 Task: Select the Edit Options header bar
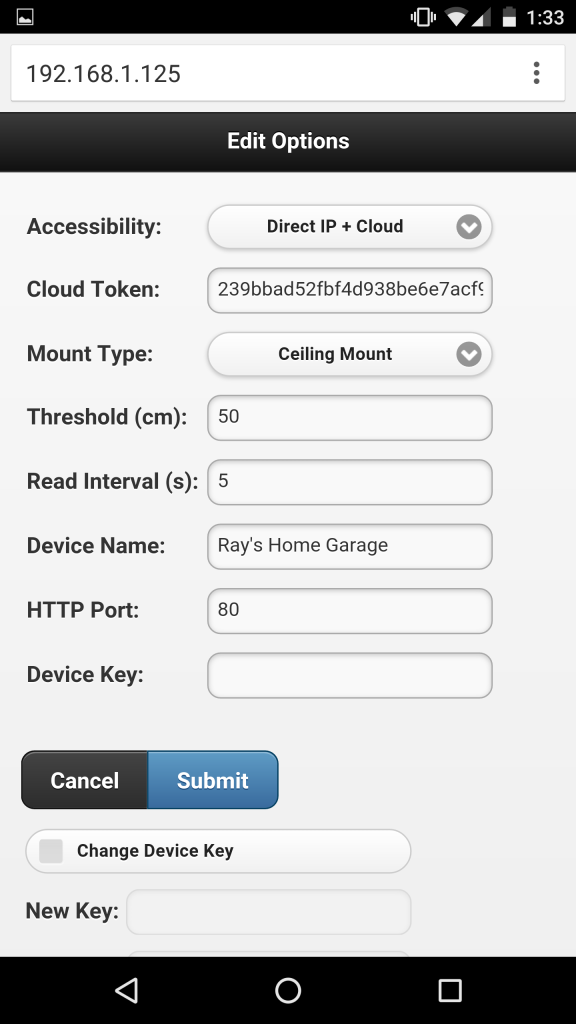pos(288,141)
